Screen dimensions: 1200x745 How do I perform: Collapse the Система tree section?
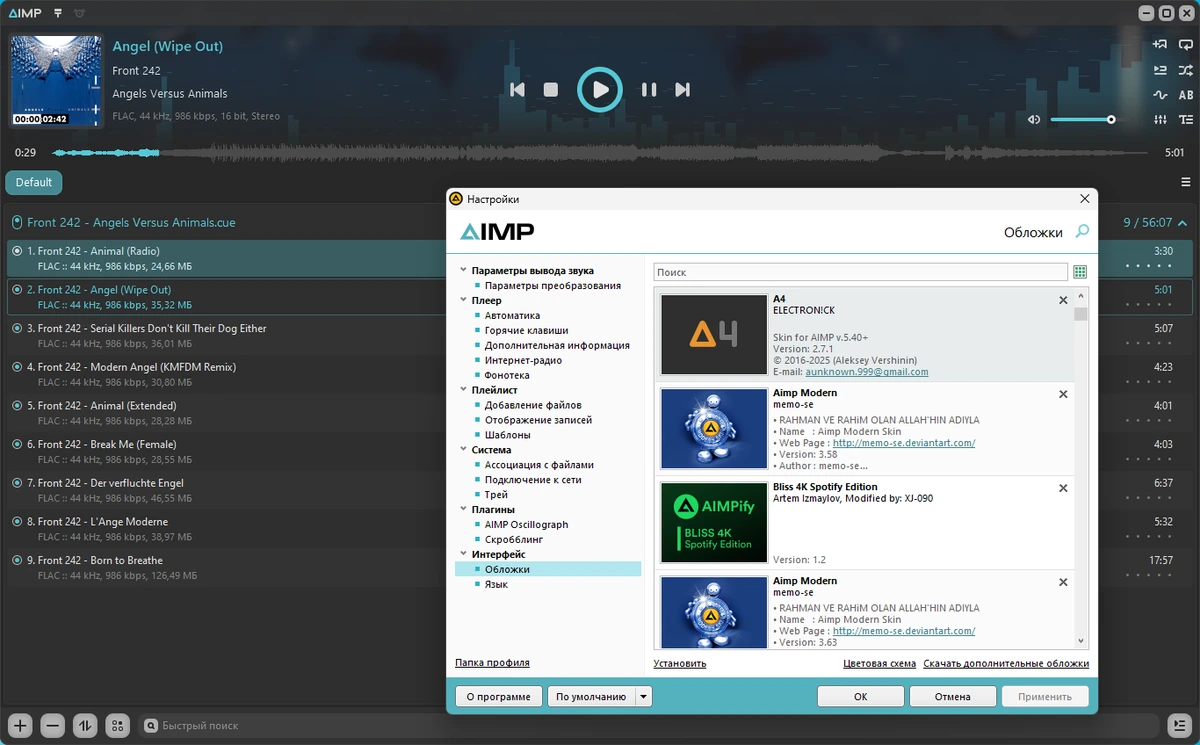(463, 450)
